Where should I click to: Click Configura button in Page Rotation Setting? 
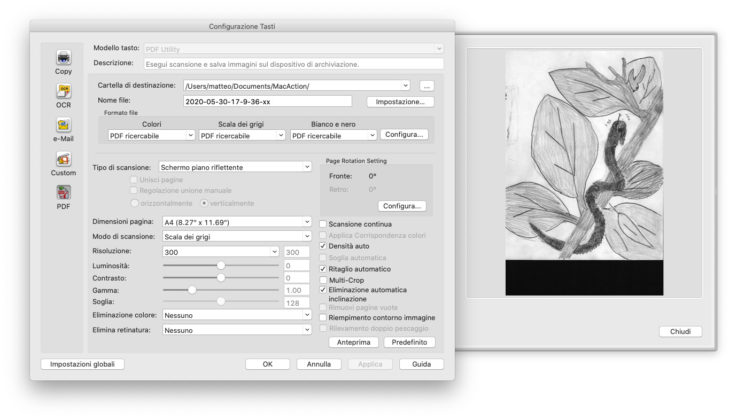pyautogui.click(x=402, y=206)
